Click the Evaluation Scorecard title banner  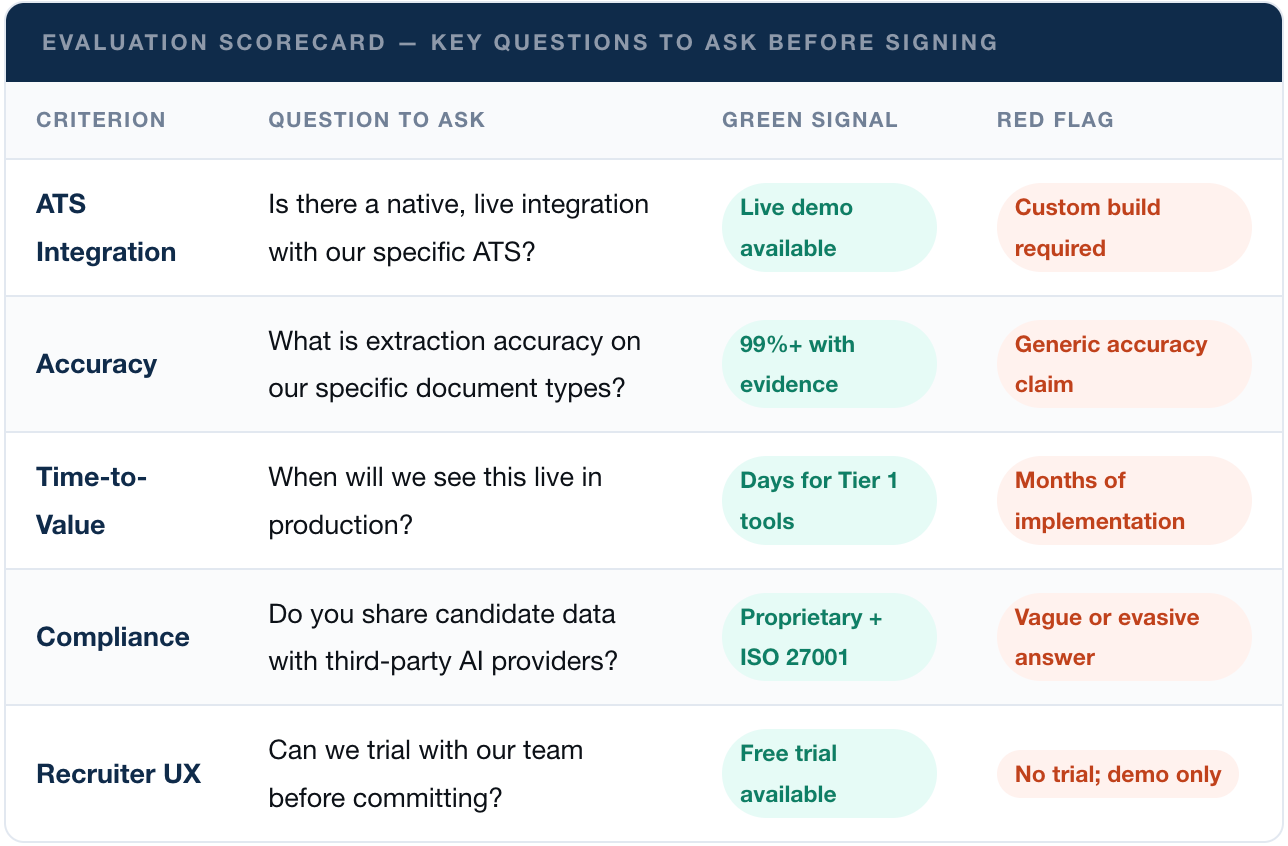tap(519, 43)
